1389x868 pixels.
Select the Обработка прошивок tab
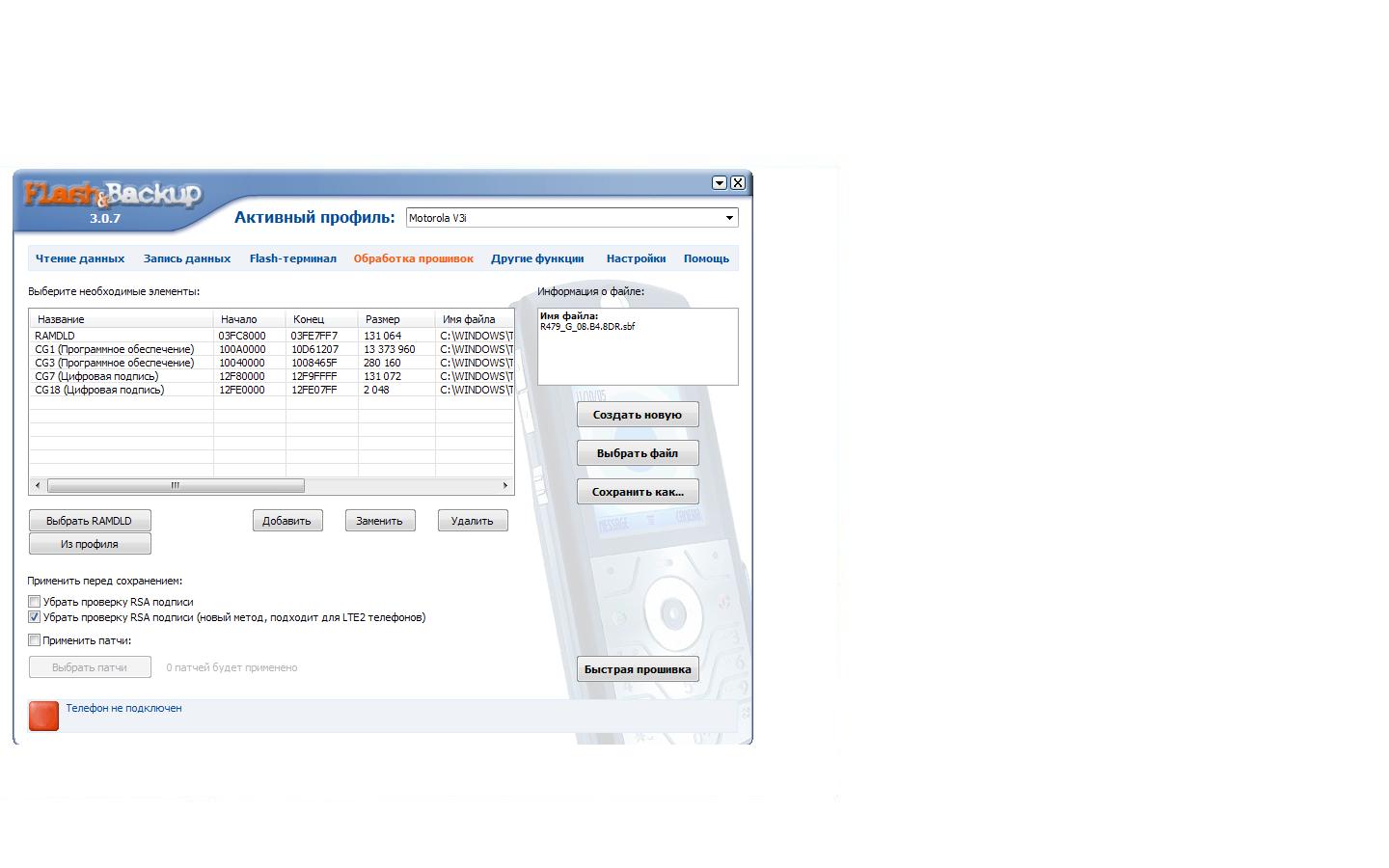pyautogui.click(x=414, y=258)
